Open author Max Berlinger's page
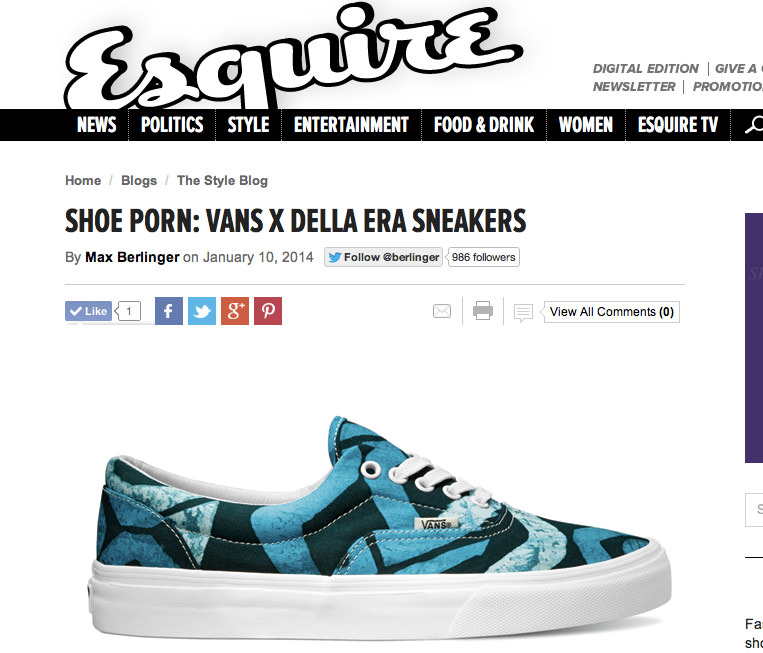Screen dimensions: 763x653 click(132, 257)
